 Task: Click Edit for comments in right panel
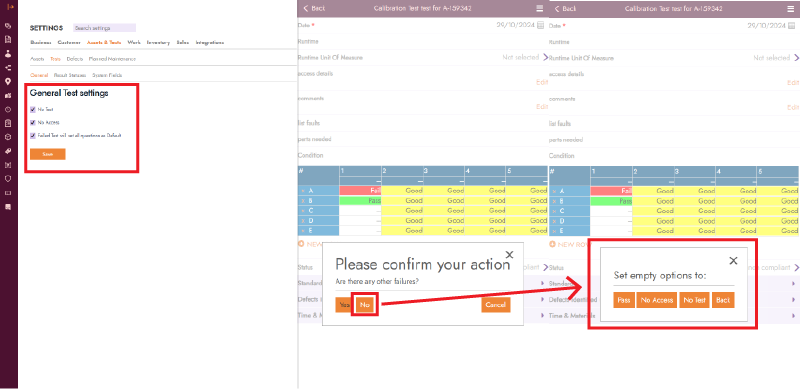pos(793,107)
